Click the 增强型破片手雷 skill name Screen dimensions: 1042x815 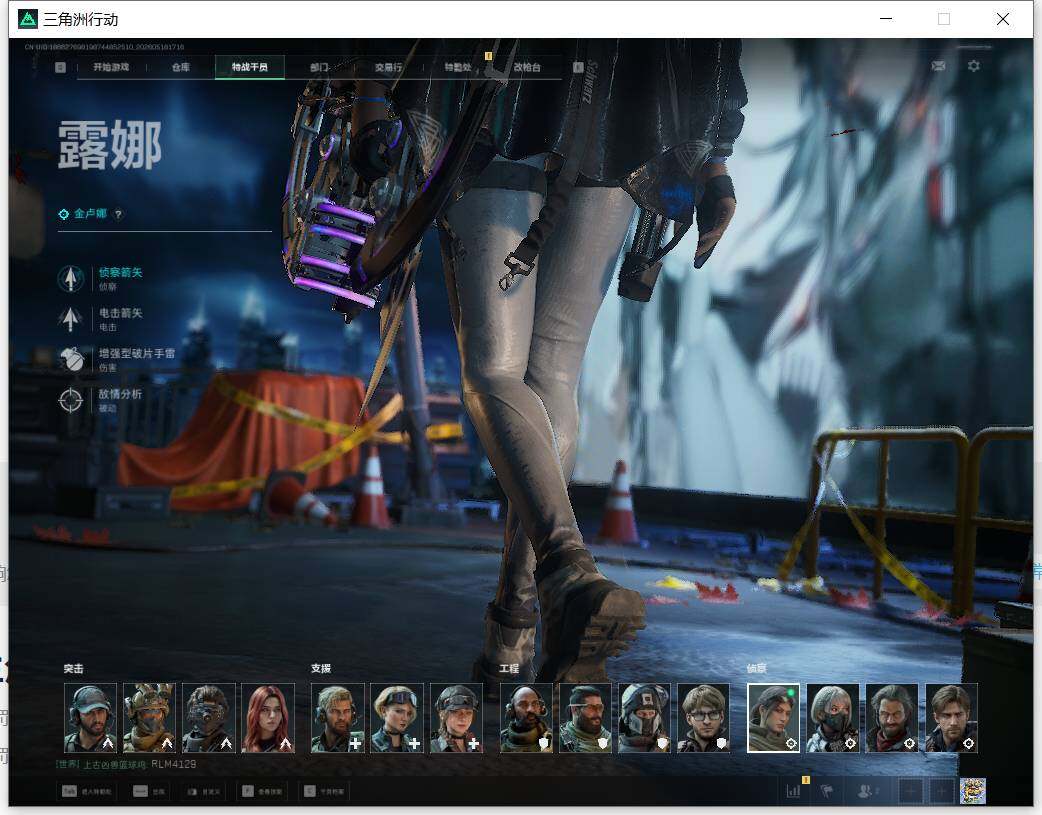tap(137, 354)
